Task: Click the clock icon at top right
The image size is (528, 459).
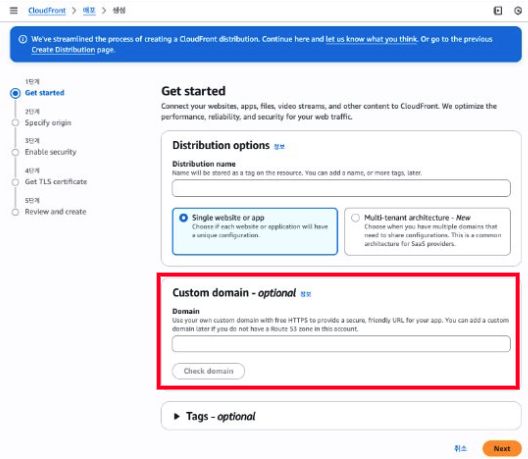Action: 518,11
